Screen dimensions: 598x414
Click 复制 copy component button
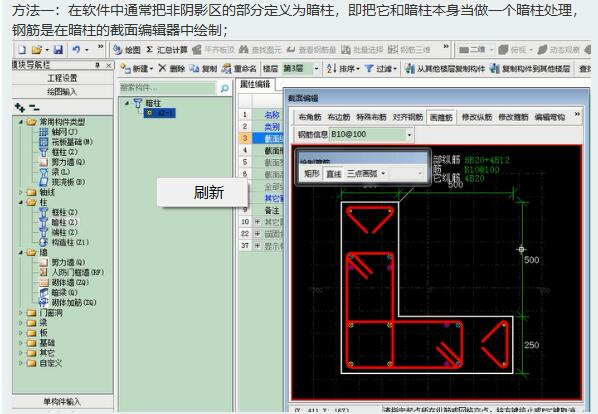click(x=204, y=69)
